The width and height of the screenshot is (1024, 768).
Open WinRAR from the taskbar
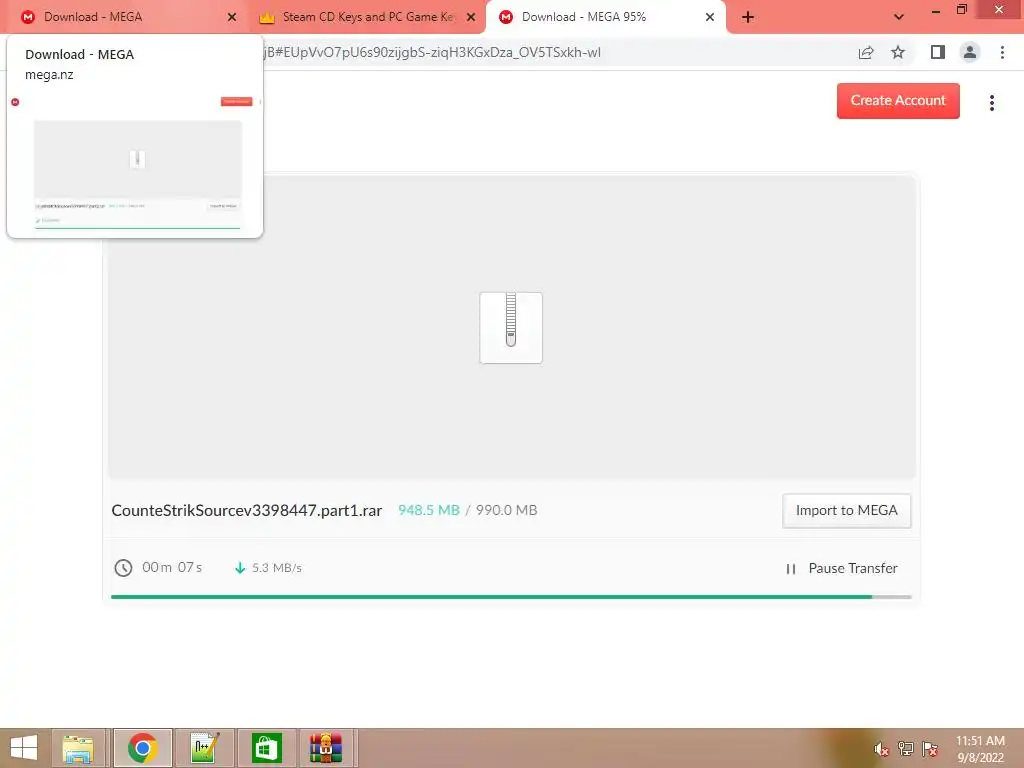point(326,748)
